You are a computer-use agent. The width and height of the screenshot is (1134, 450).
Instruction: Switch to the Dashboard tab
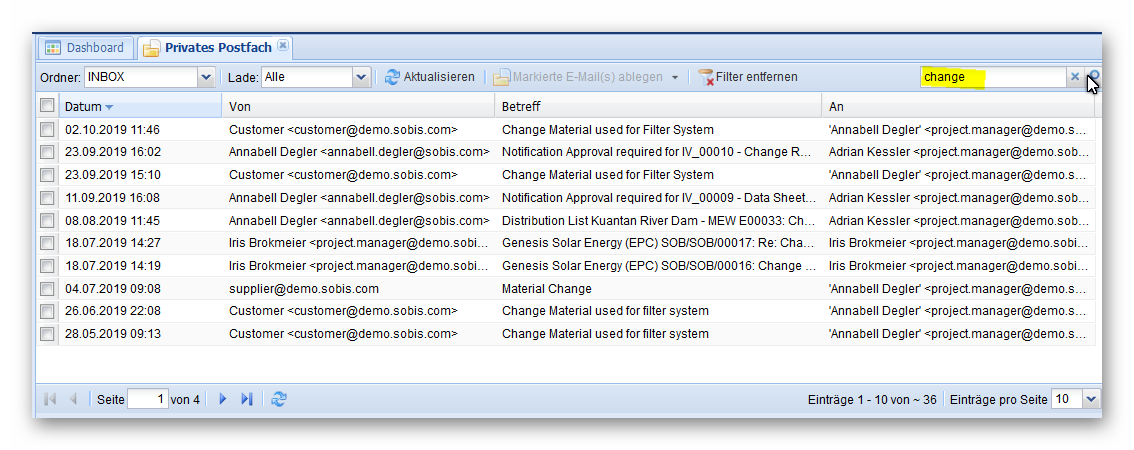[85, 48]
